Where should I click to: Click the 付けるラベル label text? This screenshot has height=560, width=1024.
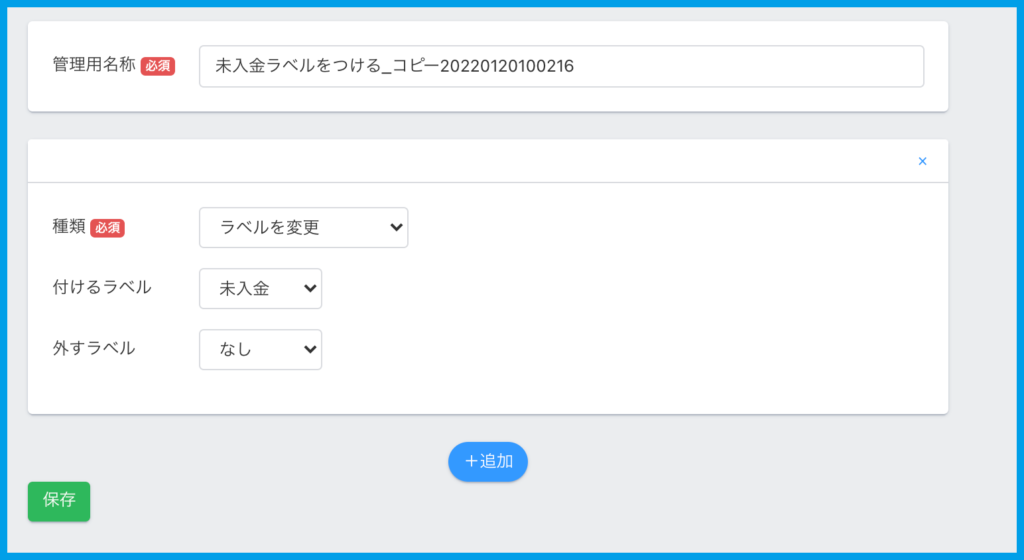tap(102, 288)
